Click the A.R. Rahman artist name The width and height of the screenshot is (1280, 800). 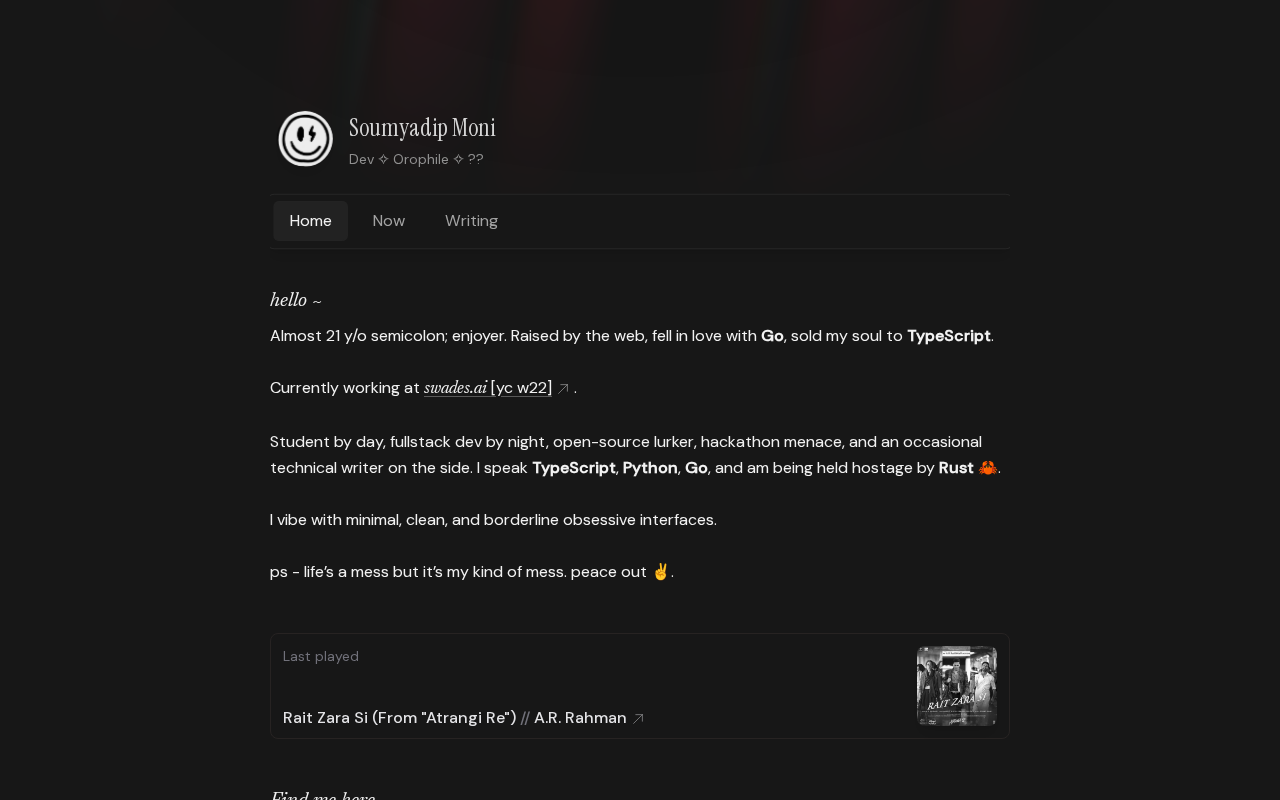580,718
